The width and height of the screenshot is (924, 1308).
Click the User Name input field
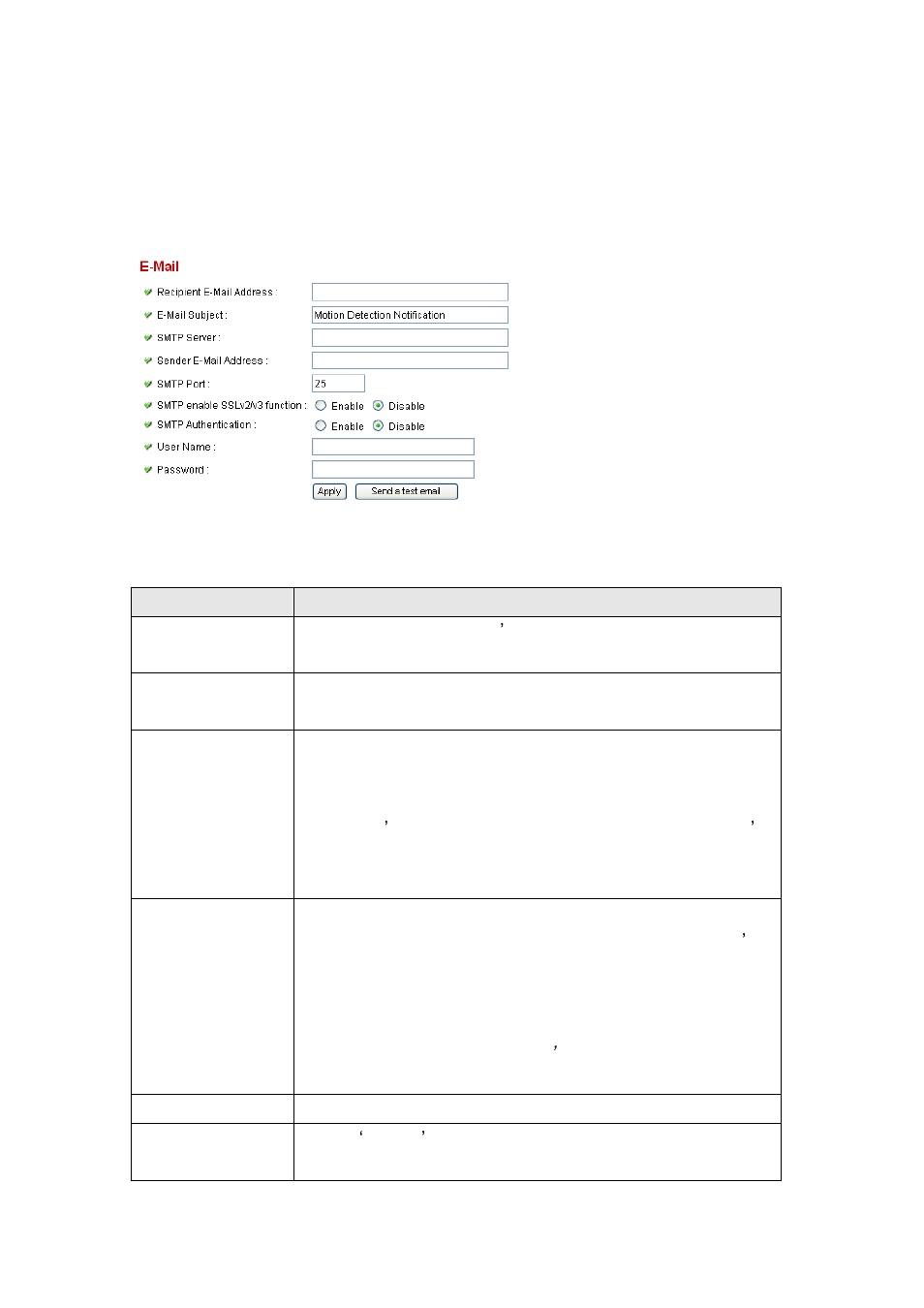(x=393, y=447)
